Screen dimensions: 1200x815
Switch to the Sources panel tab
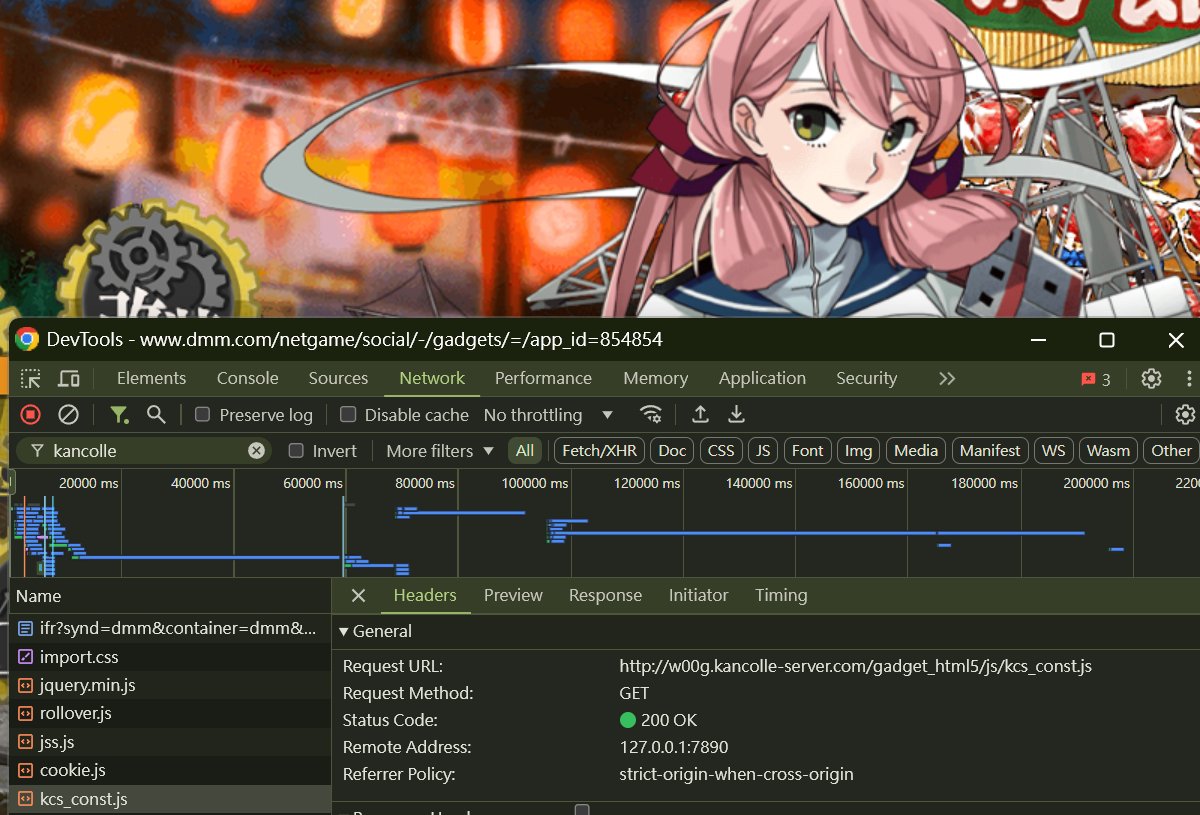pyautogui.click(x=338, y=378)
